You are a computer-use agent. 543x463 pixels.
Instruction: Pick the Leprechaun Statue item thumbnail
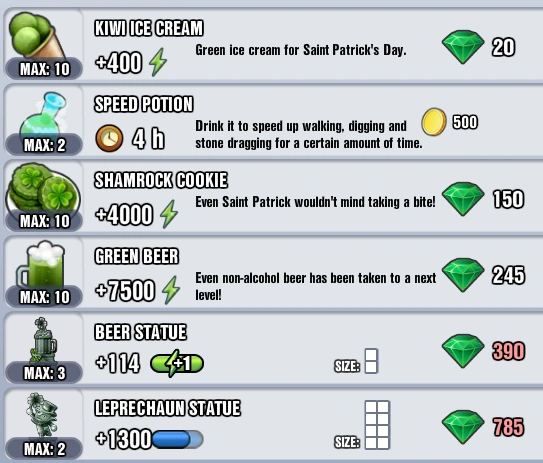click(x=42, y=415)
